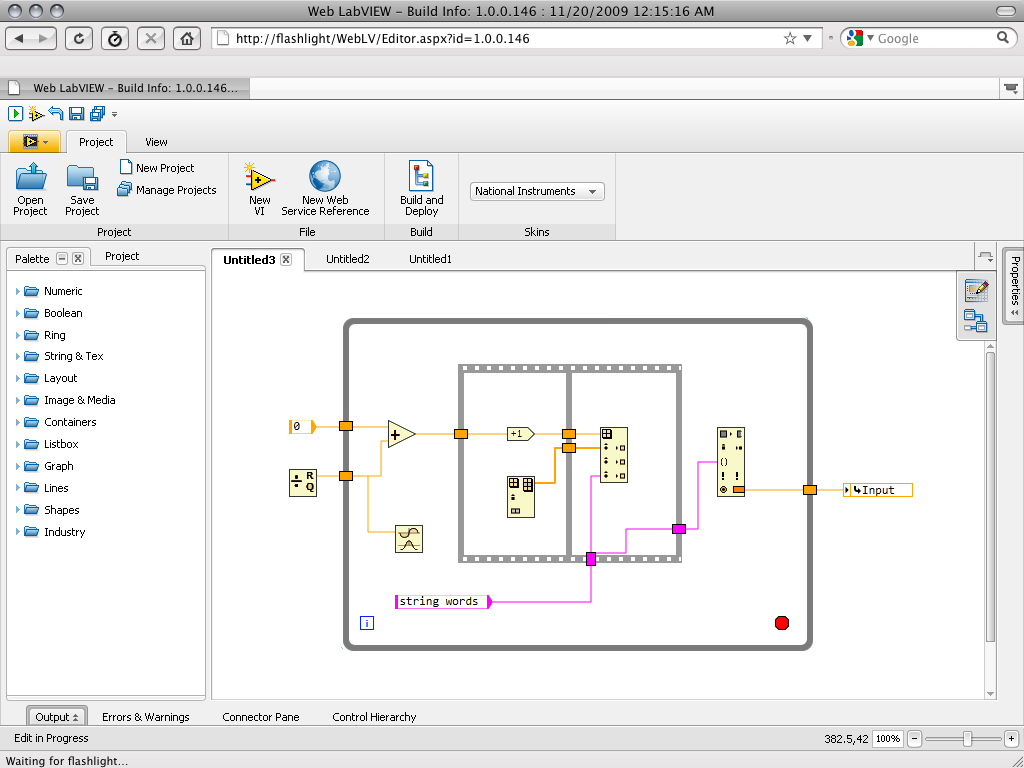Image resolution: width=1024 pixels, height=768 pixels.
Task: Click the Save Project icon
Action: pyautogui.click(x=82, y=178)
